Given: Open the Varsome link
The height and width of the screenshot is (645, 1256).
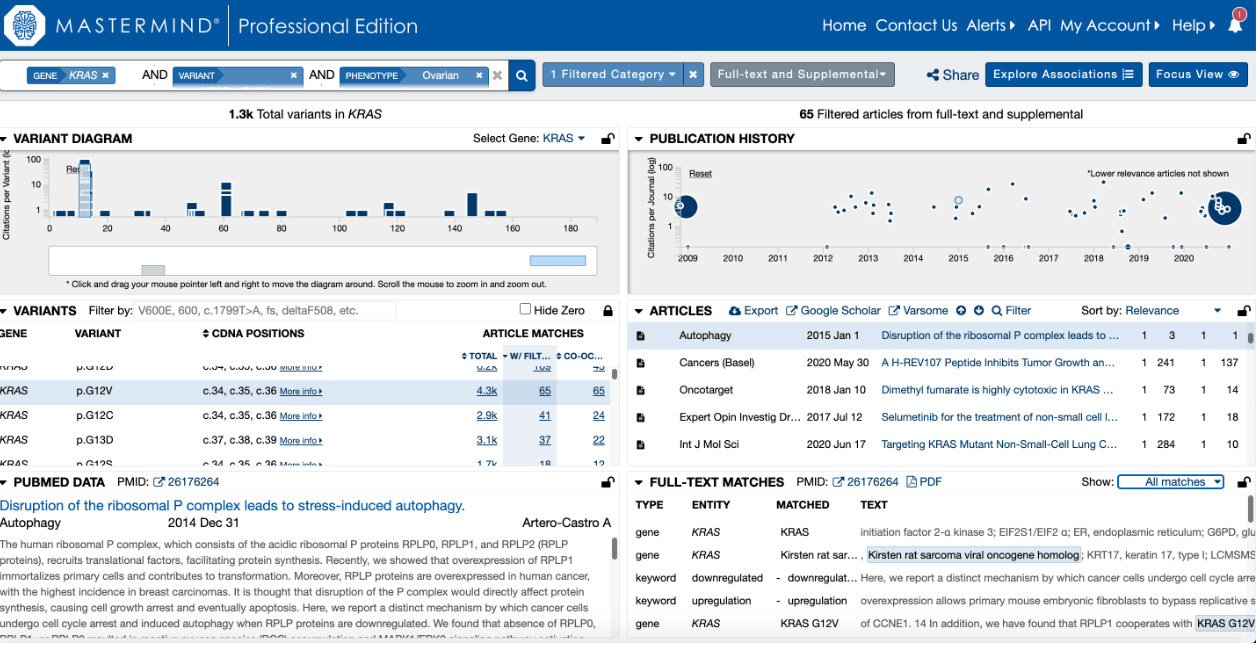Looking at the screenshot, I should (x=918, y=311).
